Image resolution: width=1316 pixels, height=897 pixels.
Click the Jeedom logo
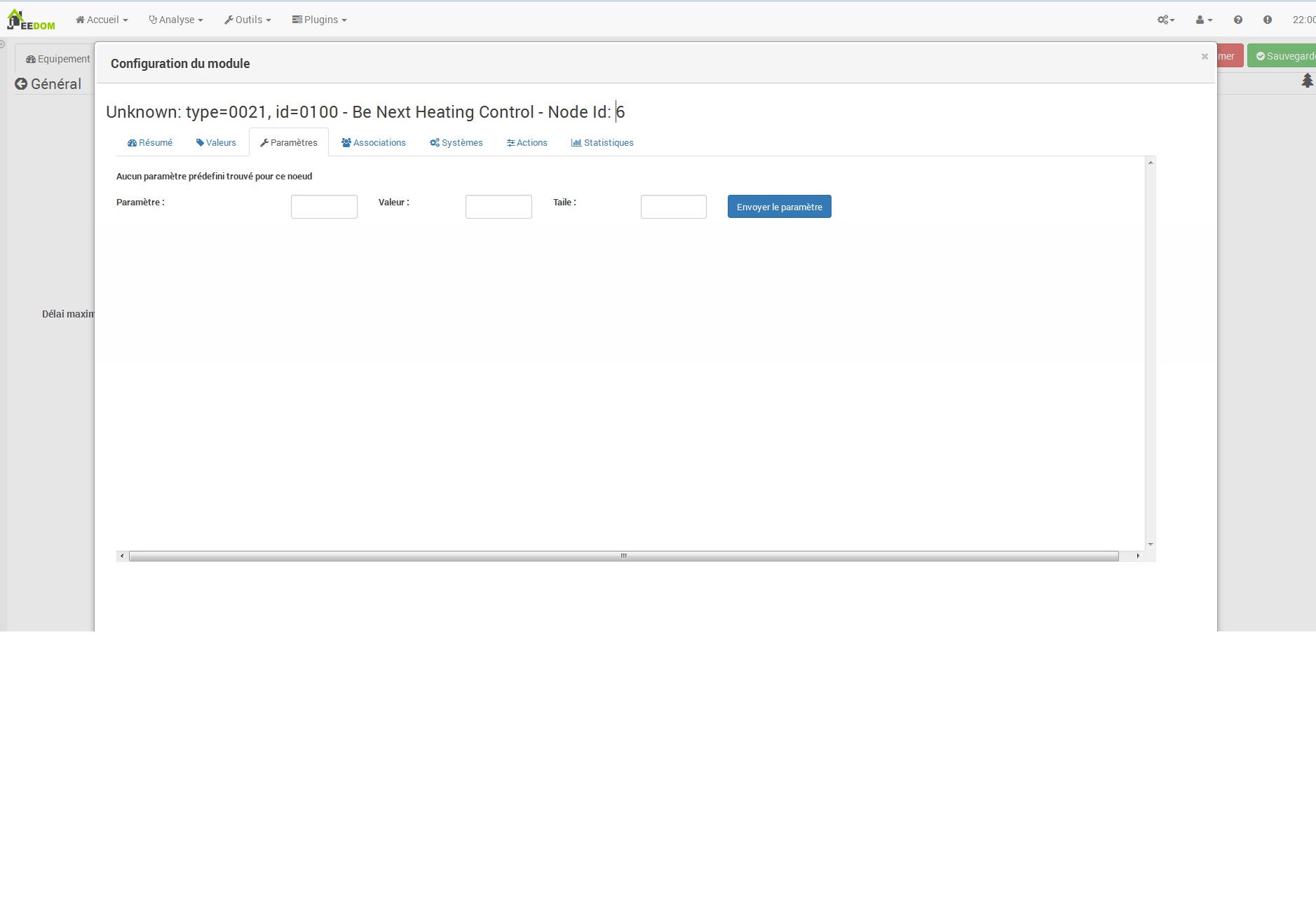coord(31,20)
